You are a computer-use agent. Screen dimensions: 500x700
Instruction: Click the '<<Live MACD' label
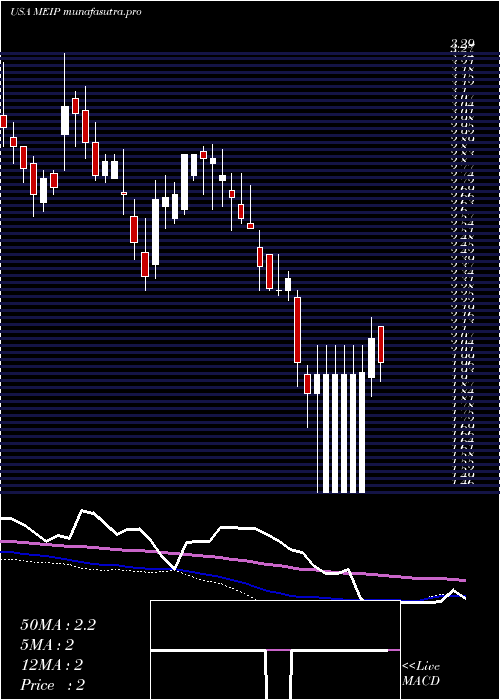click(x=421, y=674)
